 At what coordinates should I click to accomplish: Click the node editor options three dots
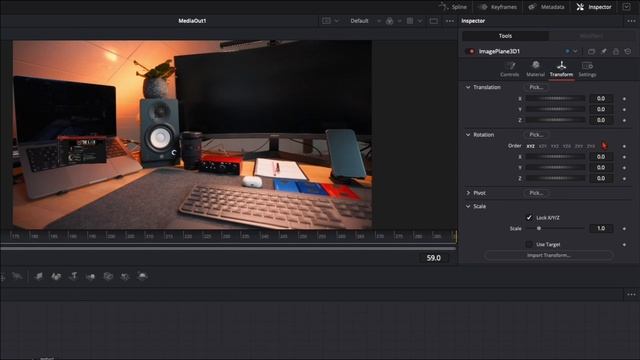tap(631, 294)
